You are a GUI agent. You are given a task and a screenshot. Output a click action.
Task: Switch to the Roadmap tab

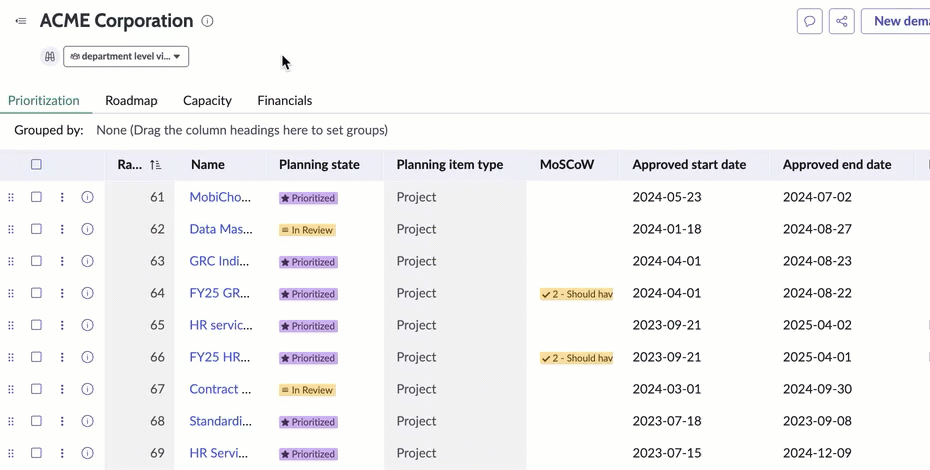(131, 100)
